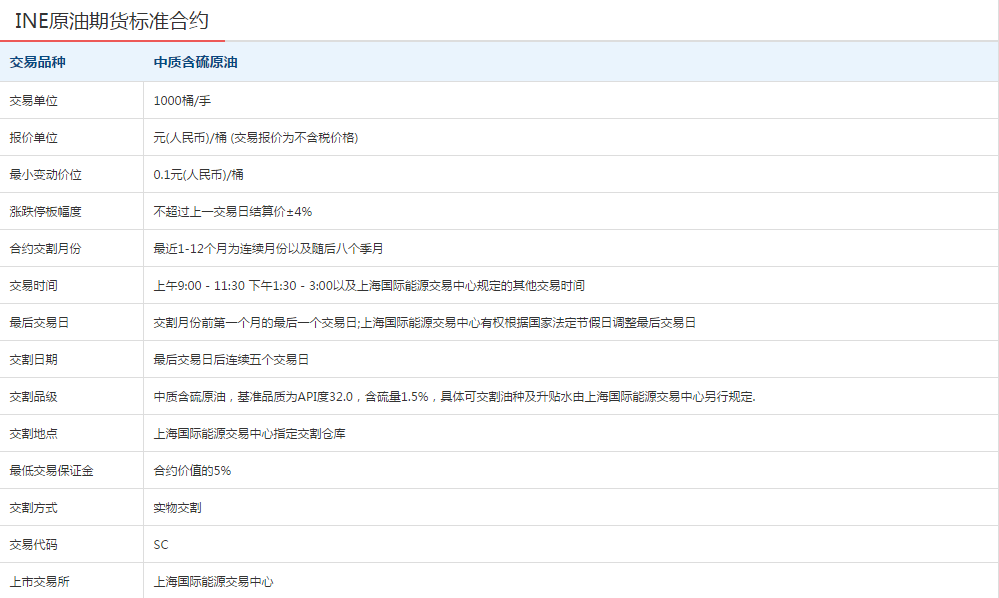999x598 pixels.
Task: Click the 交易时间 label
Action: pyautogui.click(x=33, y=285)
